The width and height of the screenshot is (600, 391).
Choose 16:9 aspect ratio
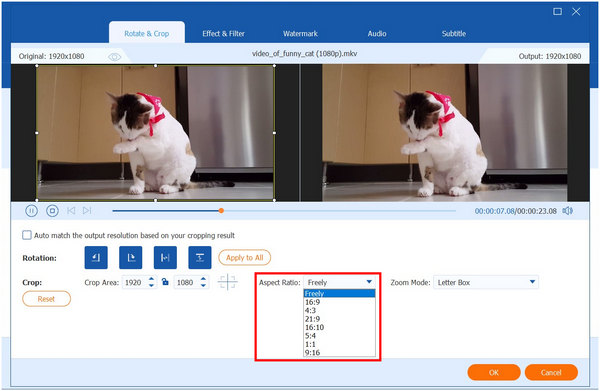[x=339, y=302]
